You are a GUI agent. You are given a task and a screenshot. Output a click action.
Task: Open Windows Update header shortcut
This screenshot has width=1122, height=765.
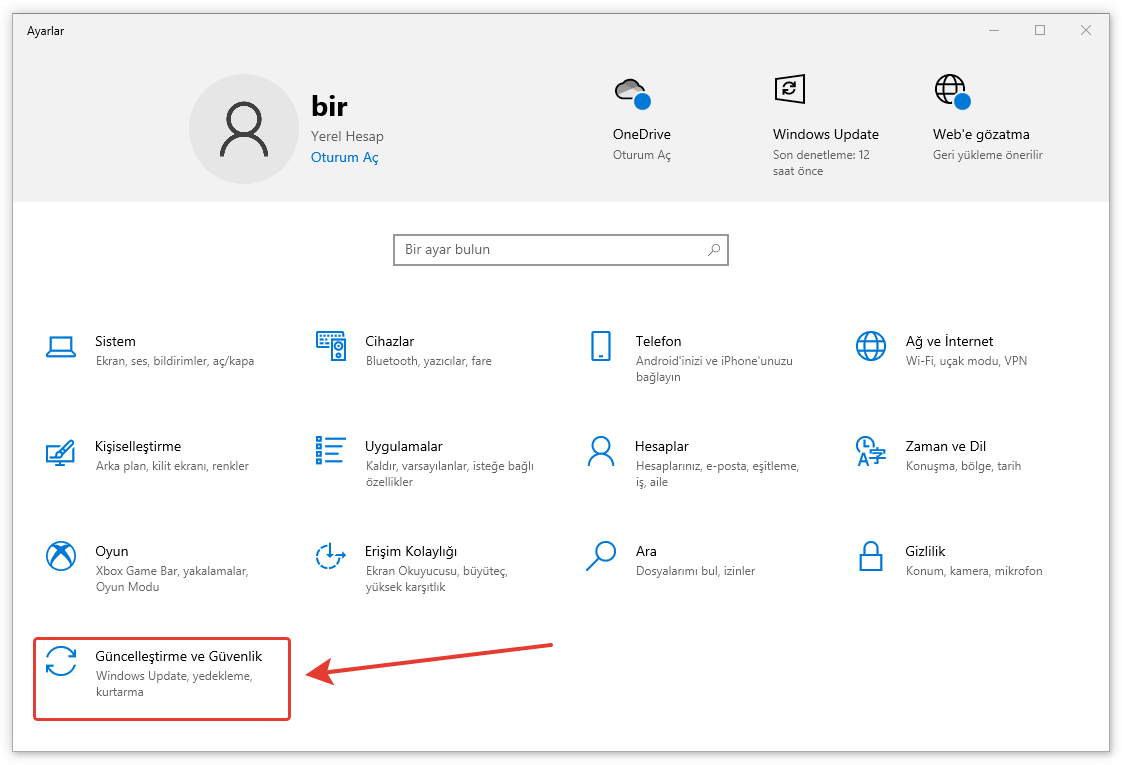[x=825, y=134]
